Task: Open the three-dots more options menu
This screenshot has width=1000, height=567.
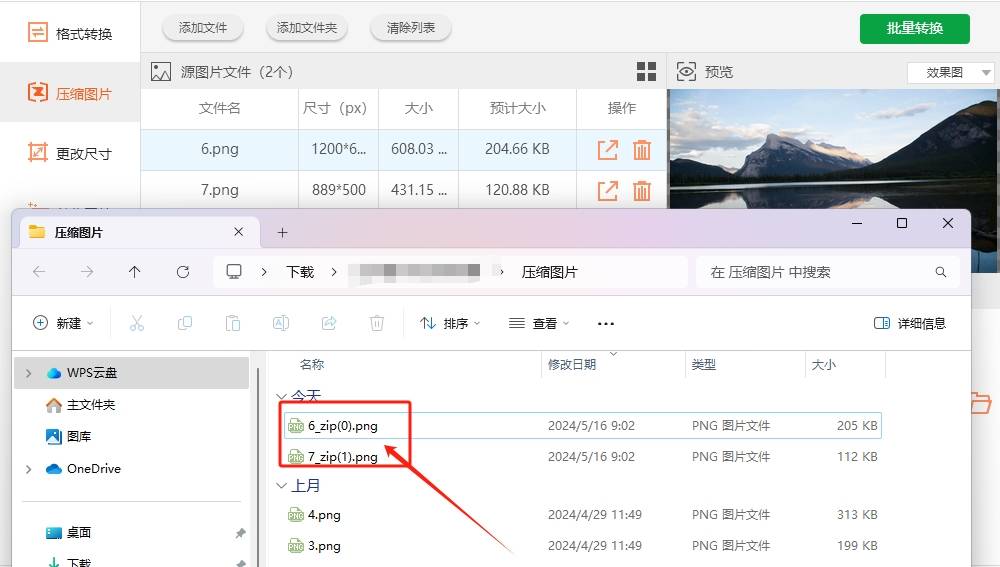Action: click(x=606, y=323)
